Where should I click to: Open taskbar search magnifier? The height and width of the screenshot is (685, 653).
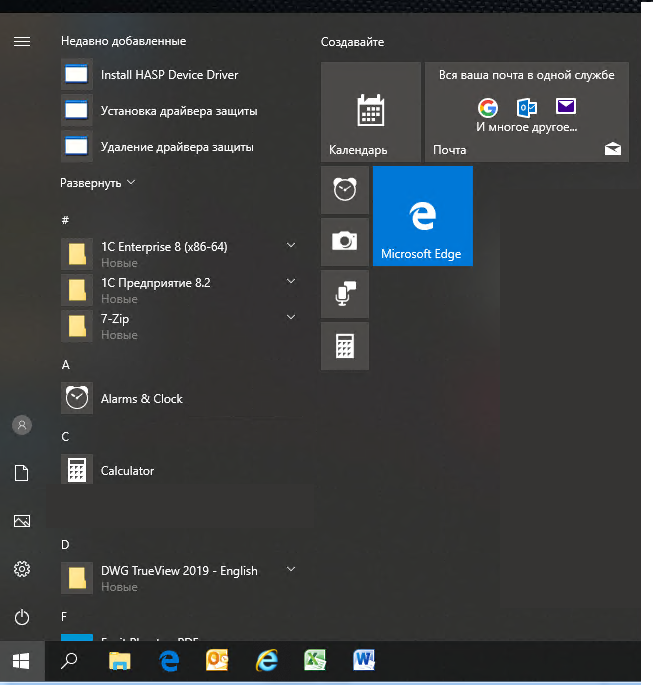(69, 661)
